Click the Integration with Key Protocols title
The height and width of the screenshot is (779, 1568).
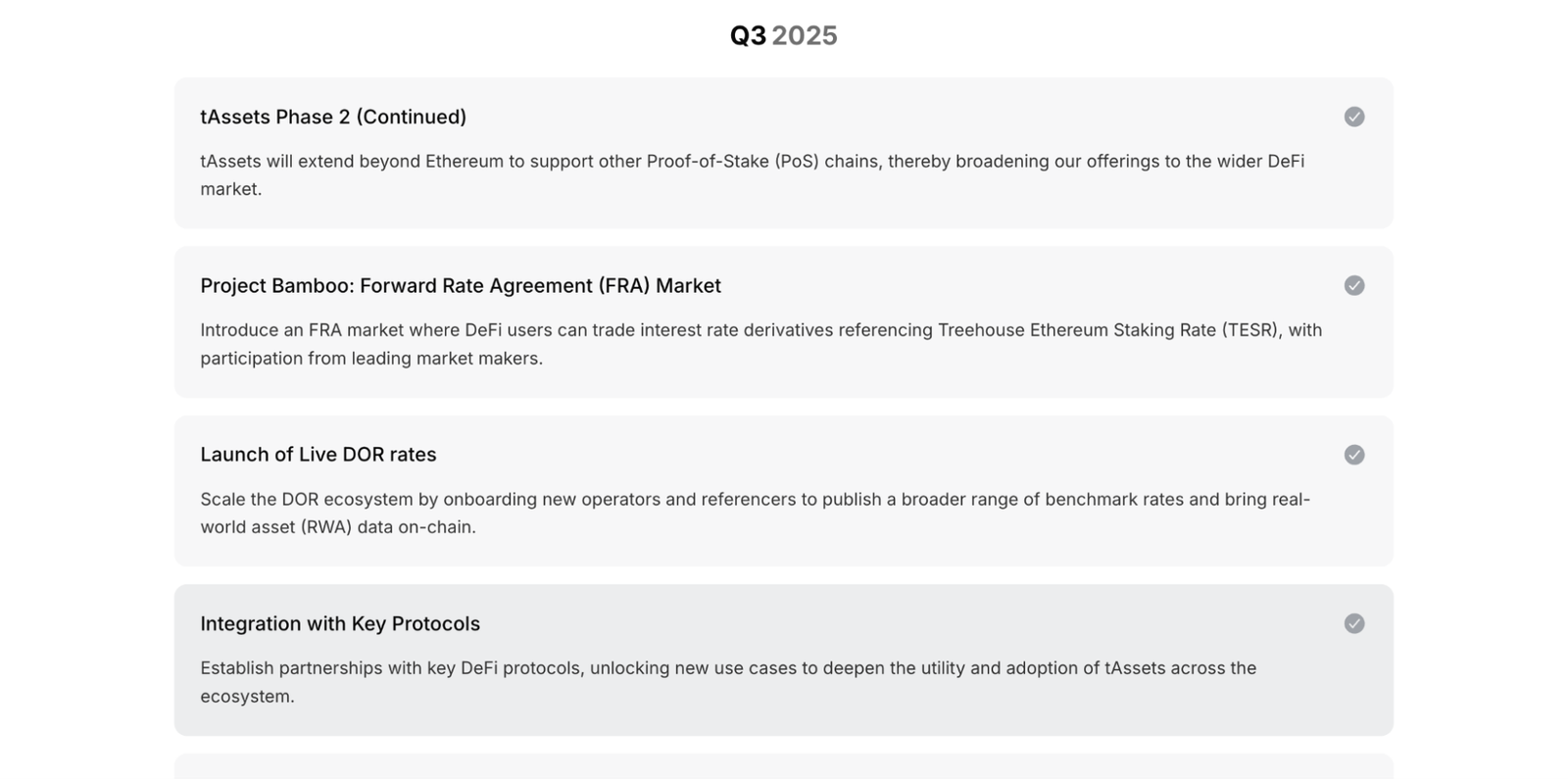(x=340, y=623)
